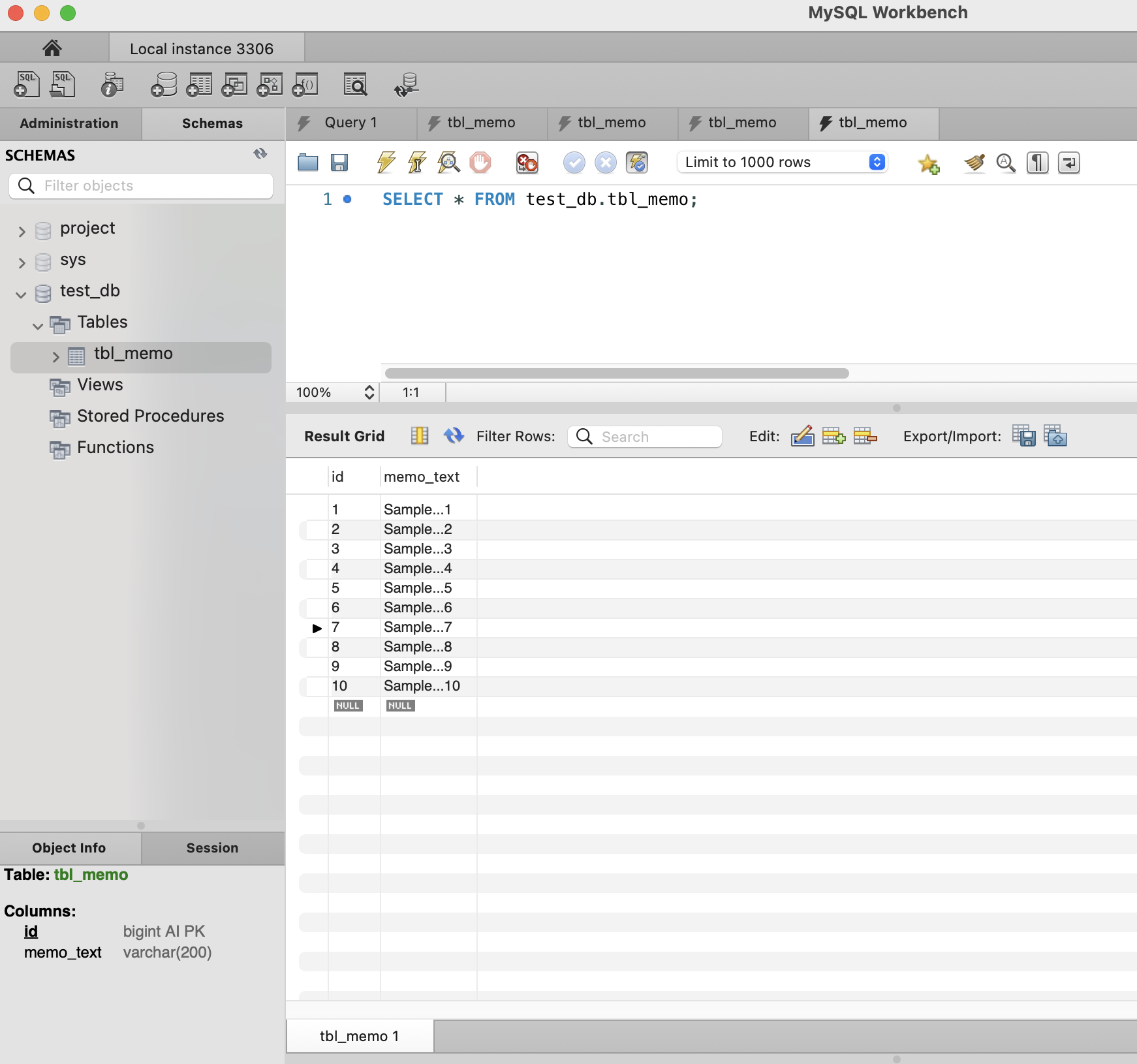The image size is (1137, 1064).
Task: Open the schema inspector info icon
Action: 112,85
